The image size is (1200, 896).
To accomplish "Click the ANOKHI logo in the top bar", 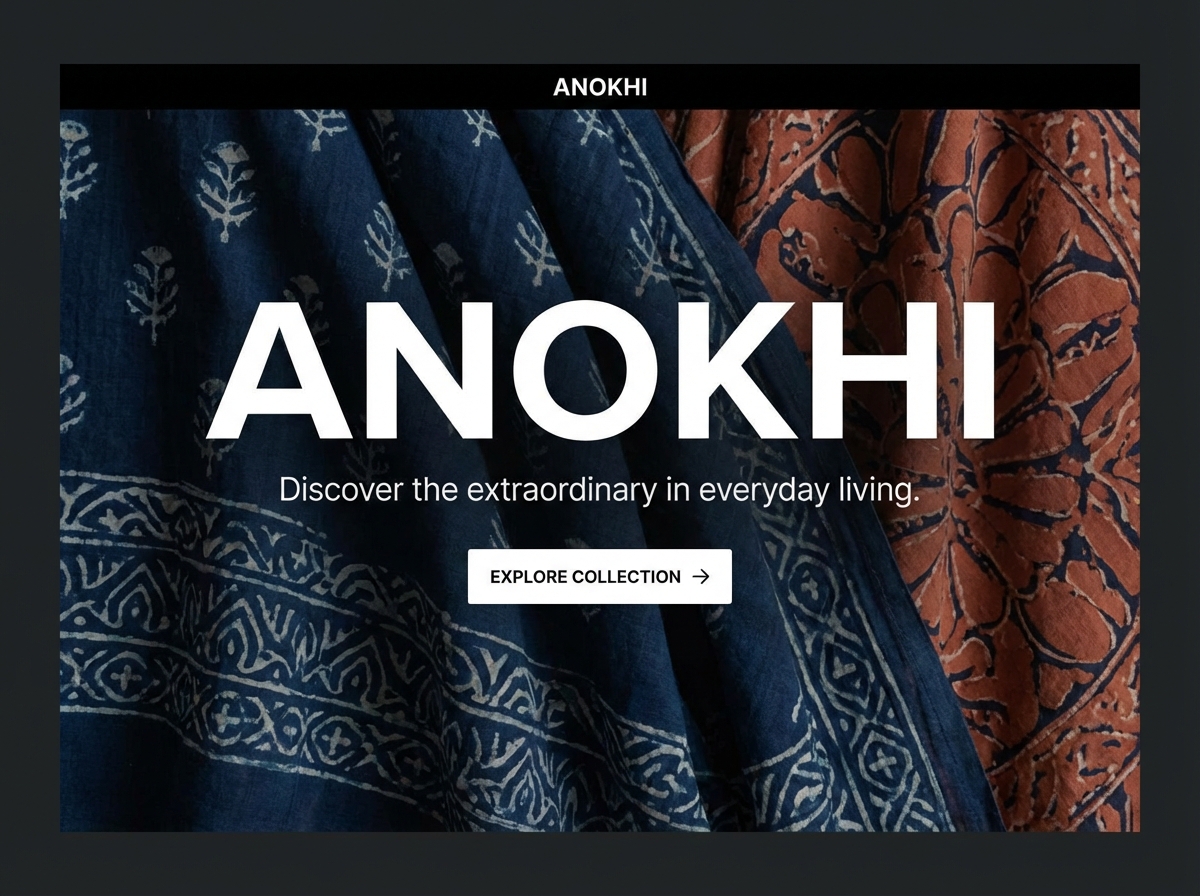I will (x=600, y=87).
